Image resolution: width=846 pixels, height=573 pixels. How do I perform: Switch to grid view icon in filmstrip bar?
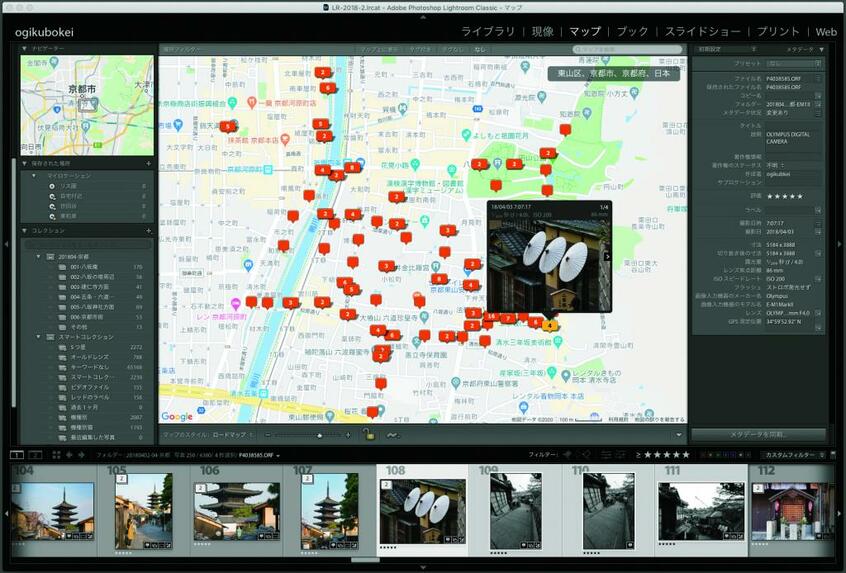click(x=56, y=455)
